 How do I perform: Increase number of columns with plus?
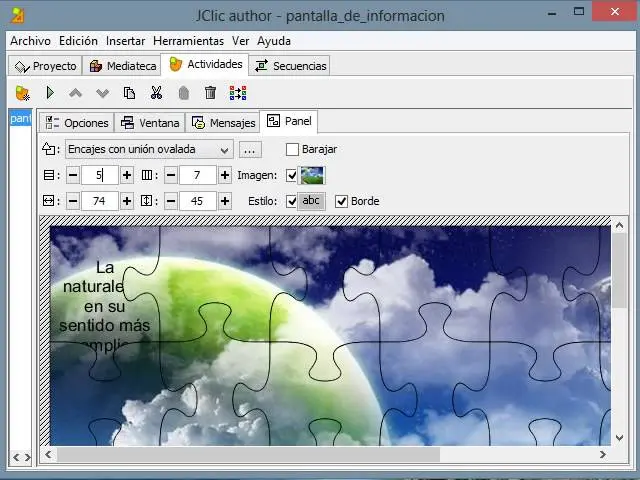click(x=225, y=176)
